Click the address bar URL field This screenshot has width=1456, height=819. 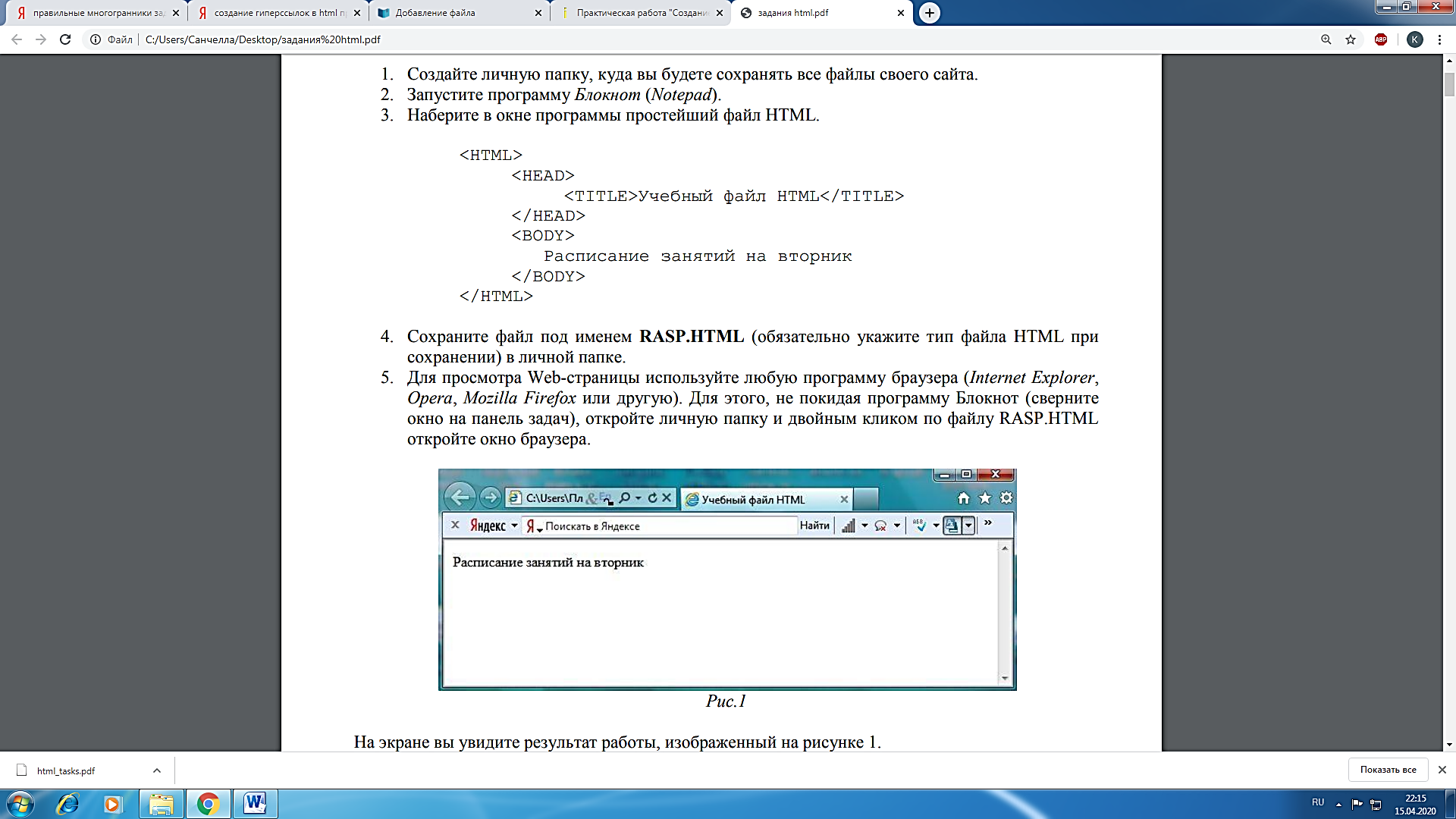(682, 39)
